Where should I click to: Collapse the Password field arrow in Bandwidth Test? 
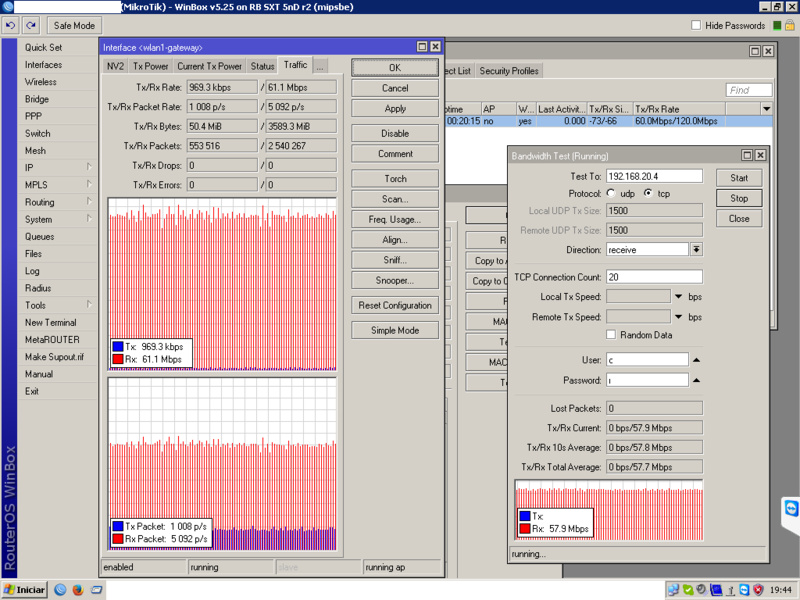point(697,381)
